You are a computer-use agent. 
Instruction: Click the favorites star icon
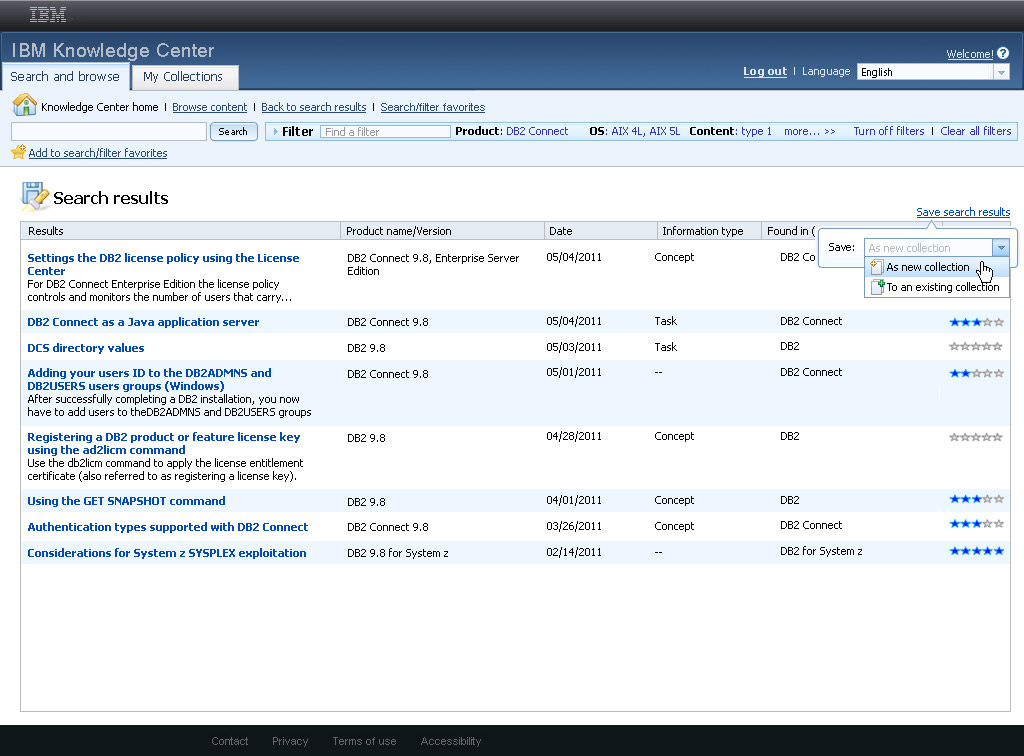(x=18, y=153)
